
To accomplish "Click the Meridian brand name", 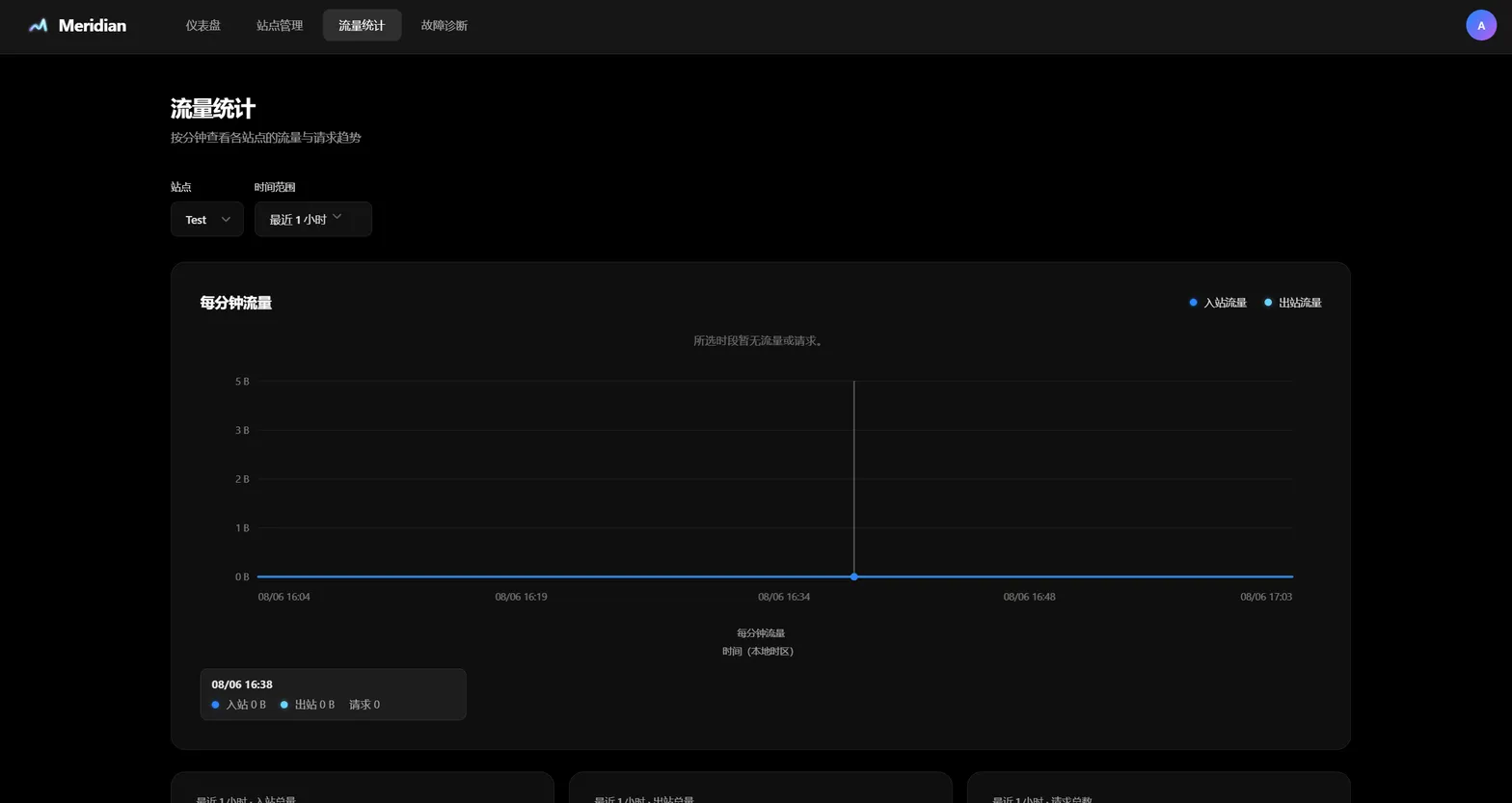I will click(x=92, y=26).
